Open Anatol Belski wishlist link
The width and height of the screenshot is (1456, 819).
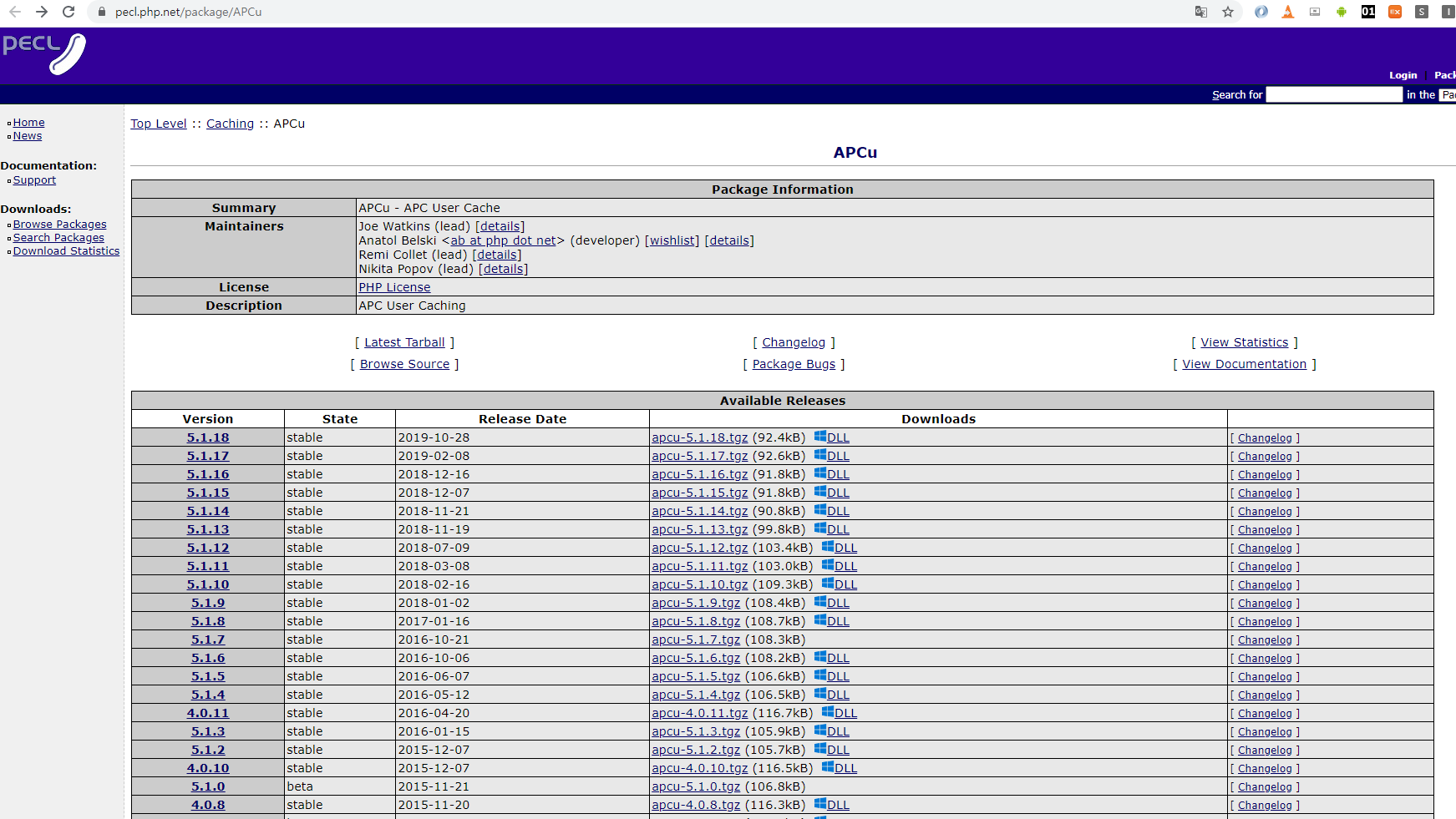pos(672,240)
